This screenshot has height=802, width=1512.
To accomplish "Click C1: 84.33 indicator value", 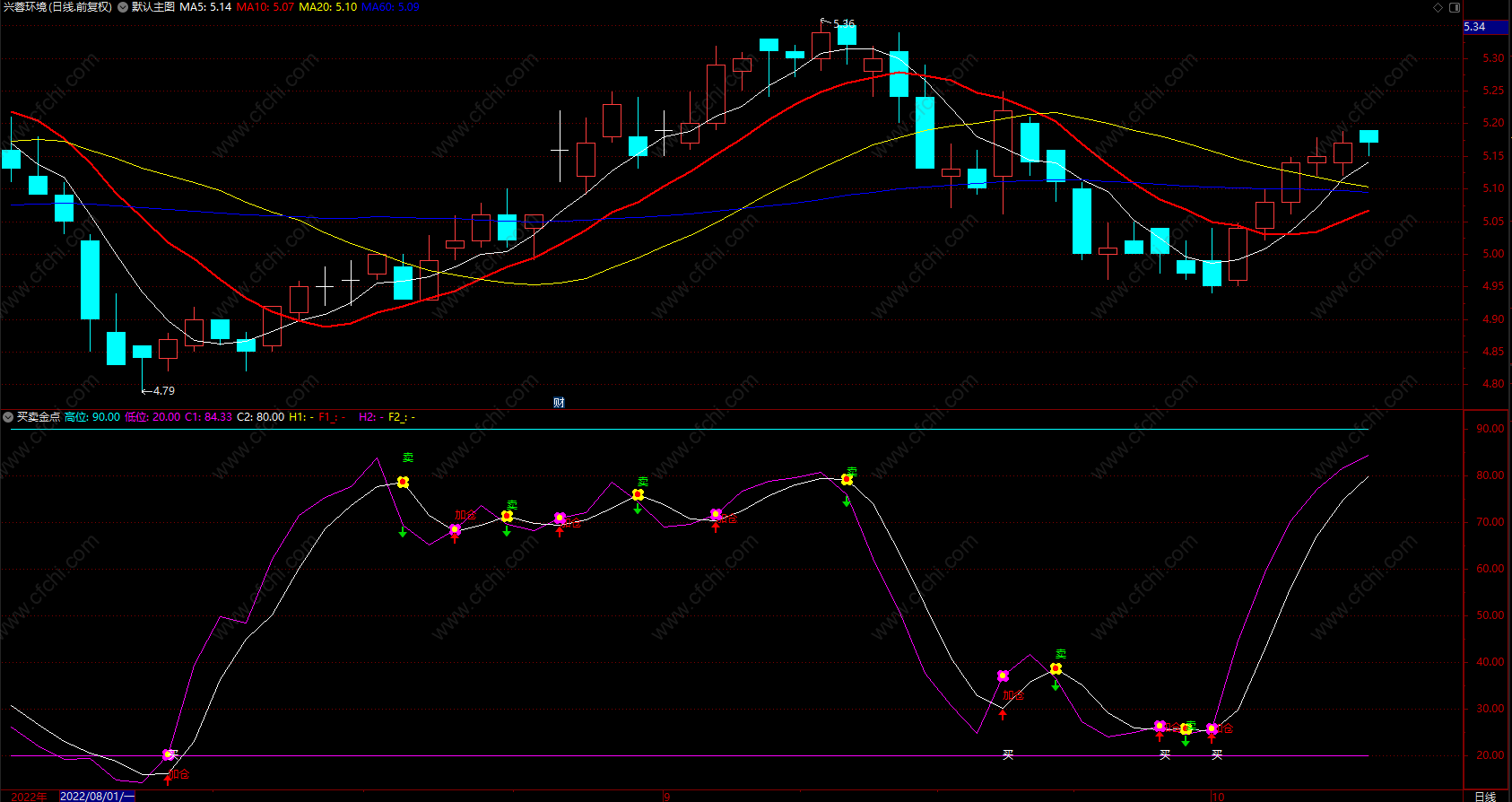I will coord(208,417).
